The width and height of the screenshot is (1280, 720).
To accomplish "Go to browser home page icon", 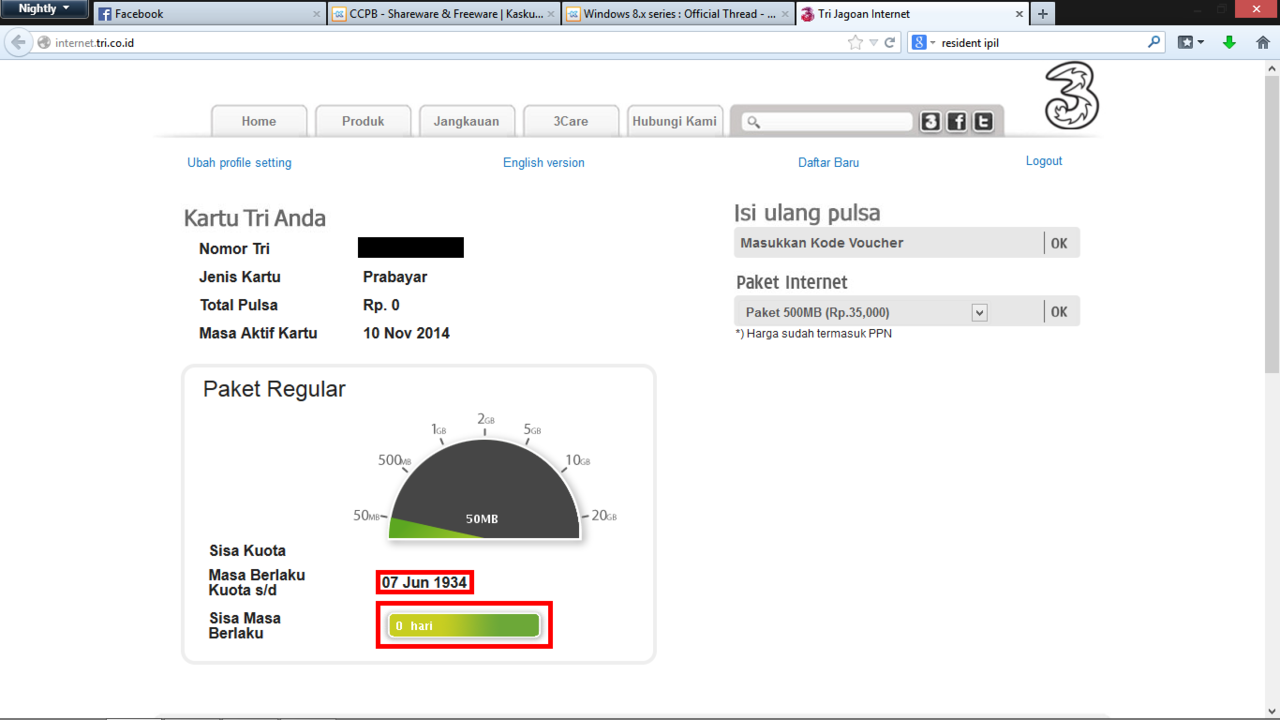I will 1263,43.
